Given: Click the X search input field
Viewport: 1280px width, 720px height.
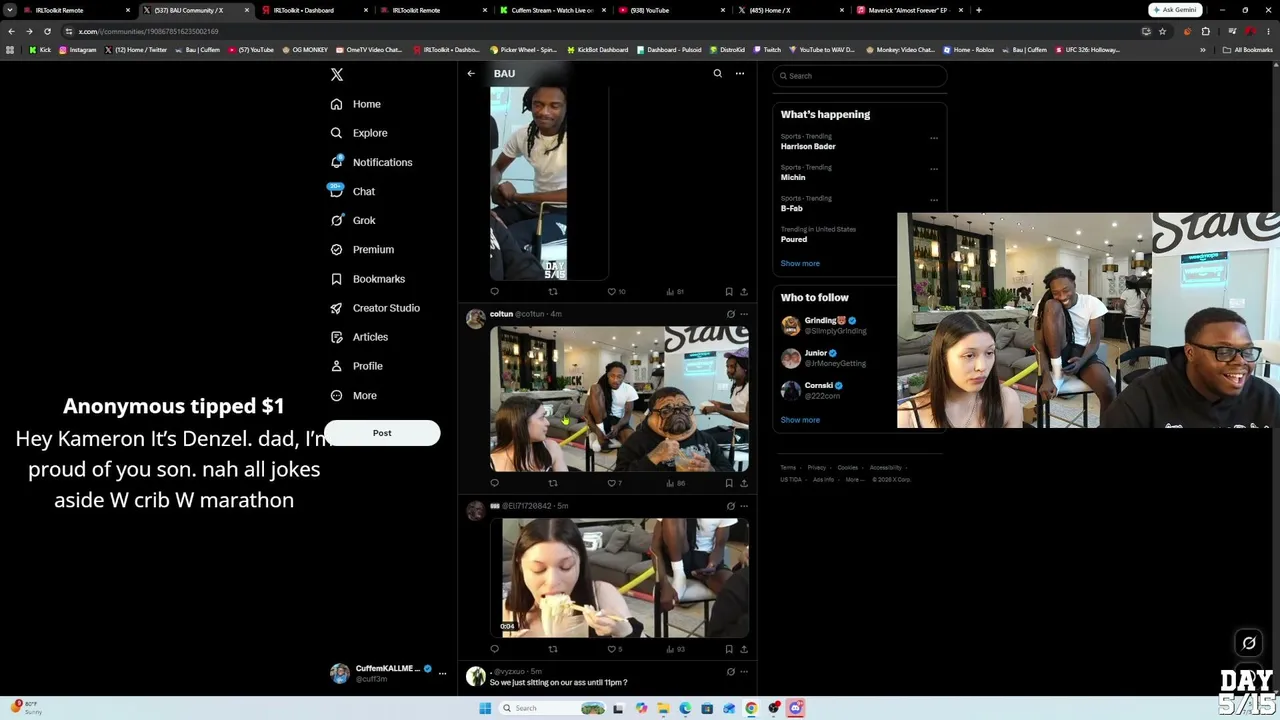Looking at the screenshot, I should (860, 76).
